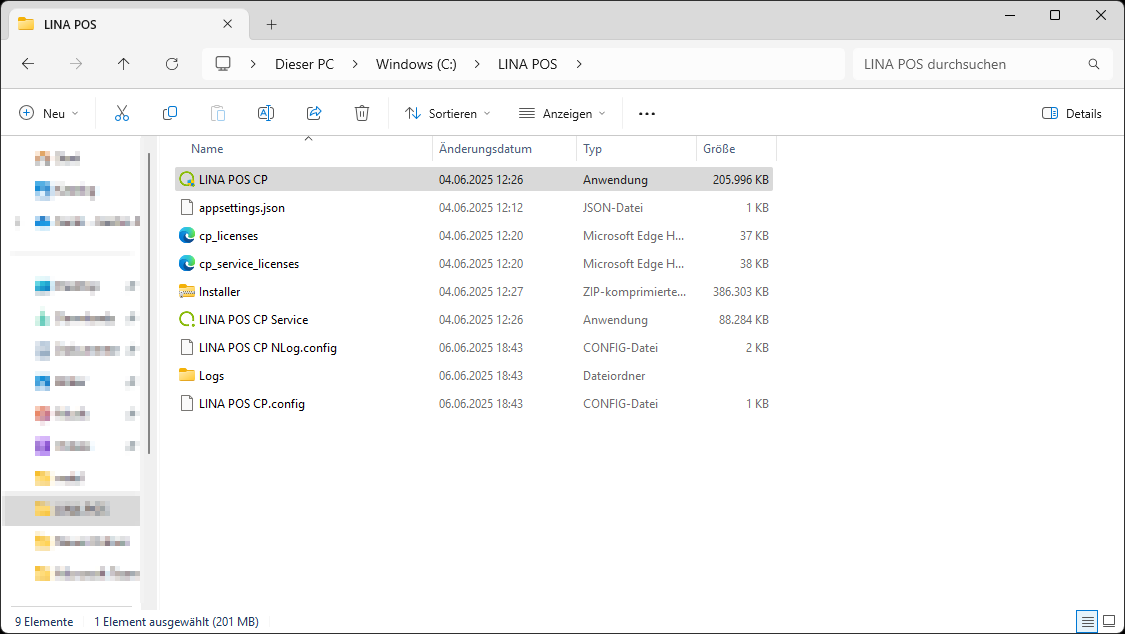The image size is (1125, 634).
Task: Click the 04.06.2025 12:12 date cell
Action: [x=481, y=207]
